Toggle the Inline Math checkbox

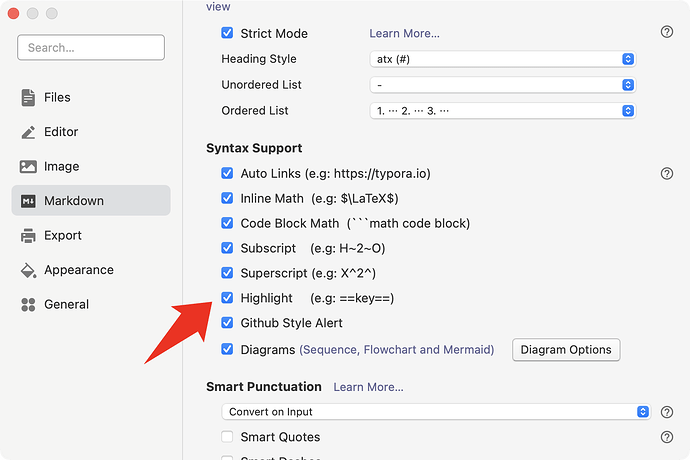point(227,199)
